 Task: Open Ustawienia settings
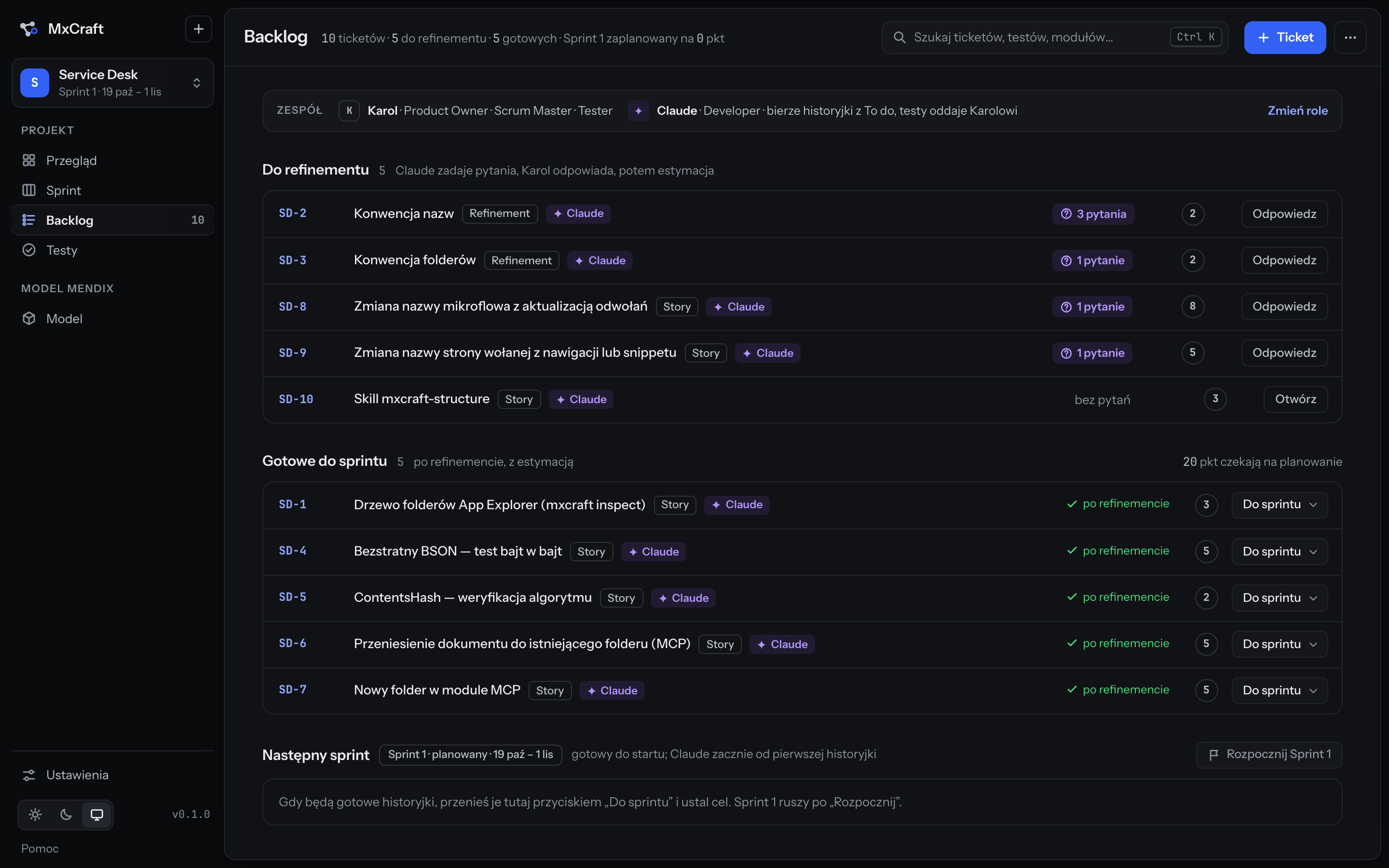click(112, 774)
